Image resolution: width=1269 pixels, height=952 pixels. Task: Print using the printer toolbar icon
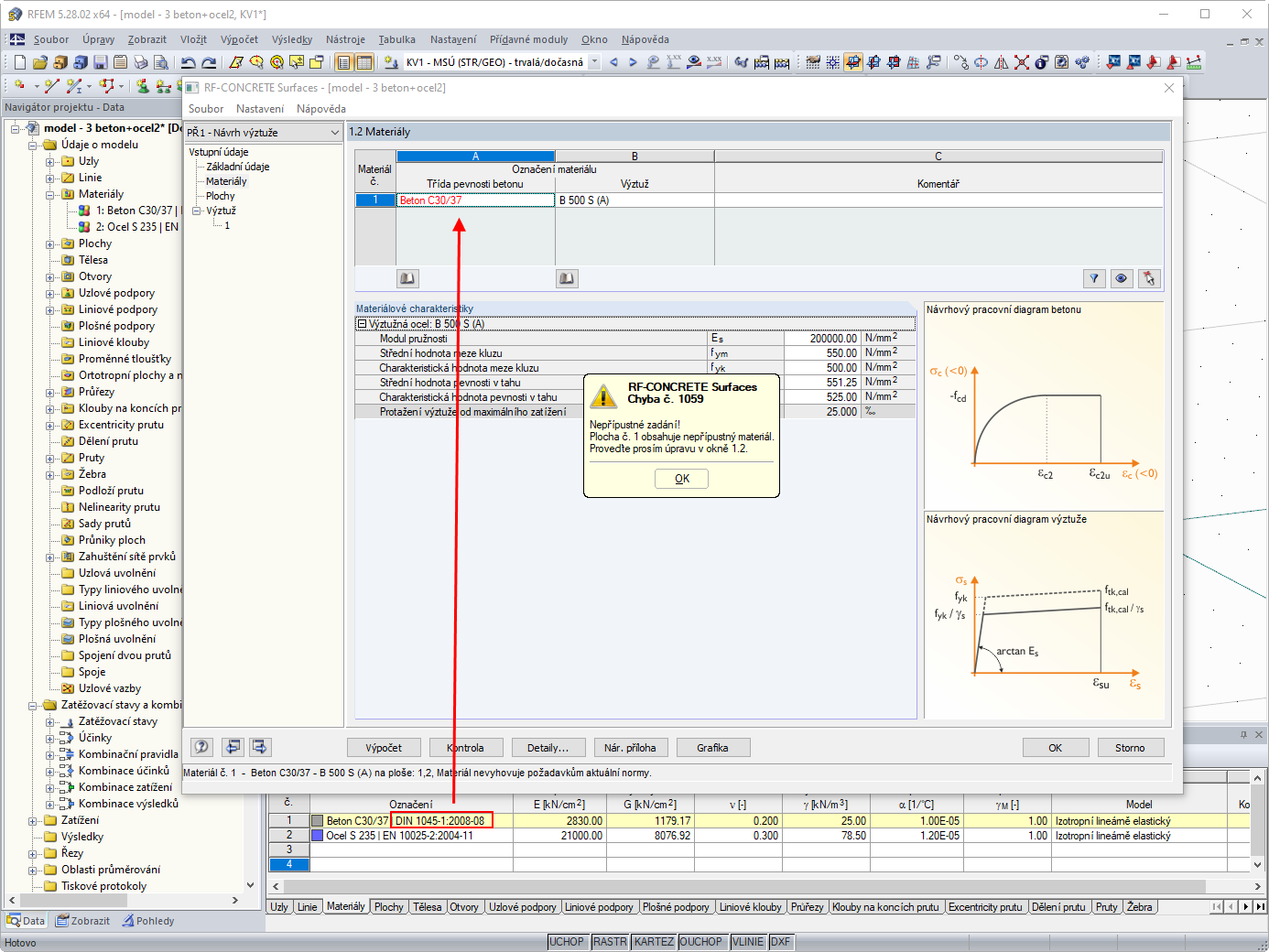[x=141, y=62]
